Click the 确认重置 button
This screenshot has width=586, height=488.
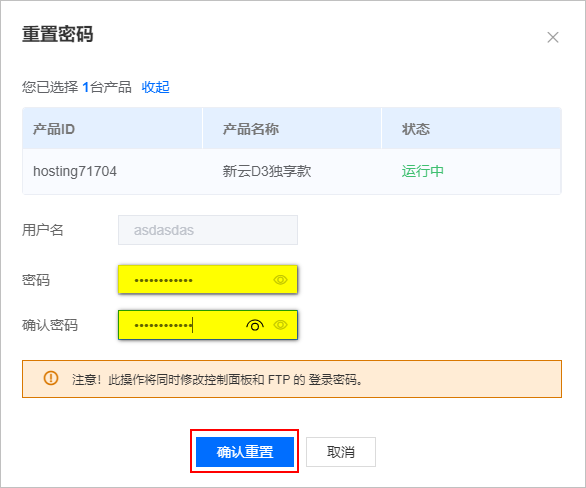click(x=245, y=452)
